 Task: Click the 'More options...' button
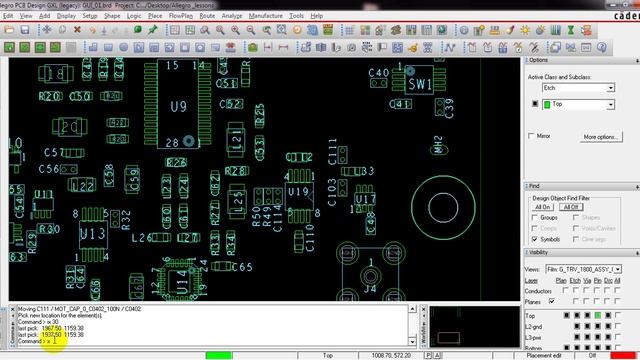coord(600,137)
